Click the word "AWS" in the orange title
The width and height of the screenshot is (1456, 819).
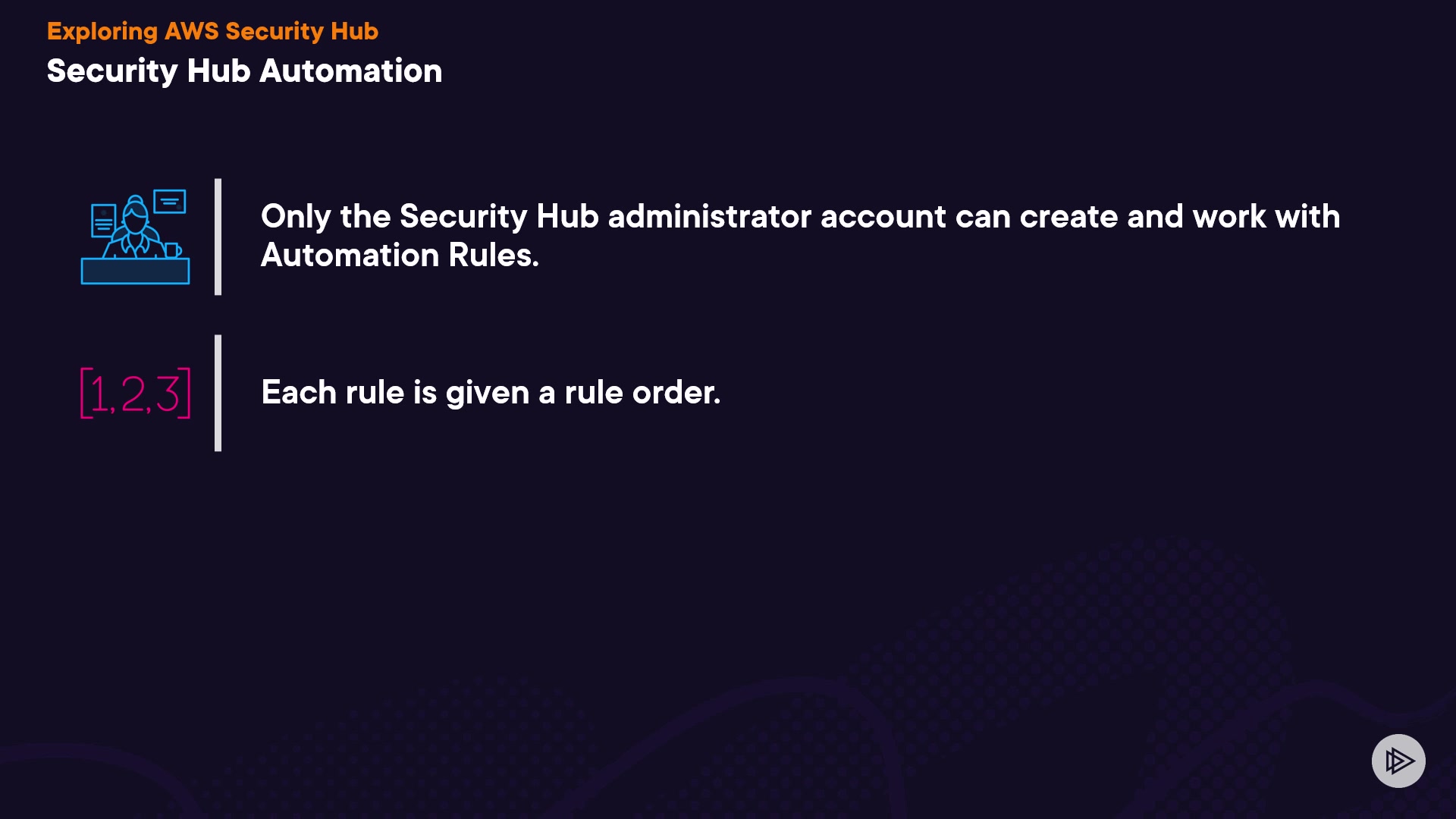click(x=191, y=31)
